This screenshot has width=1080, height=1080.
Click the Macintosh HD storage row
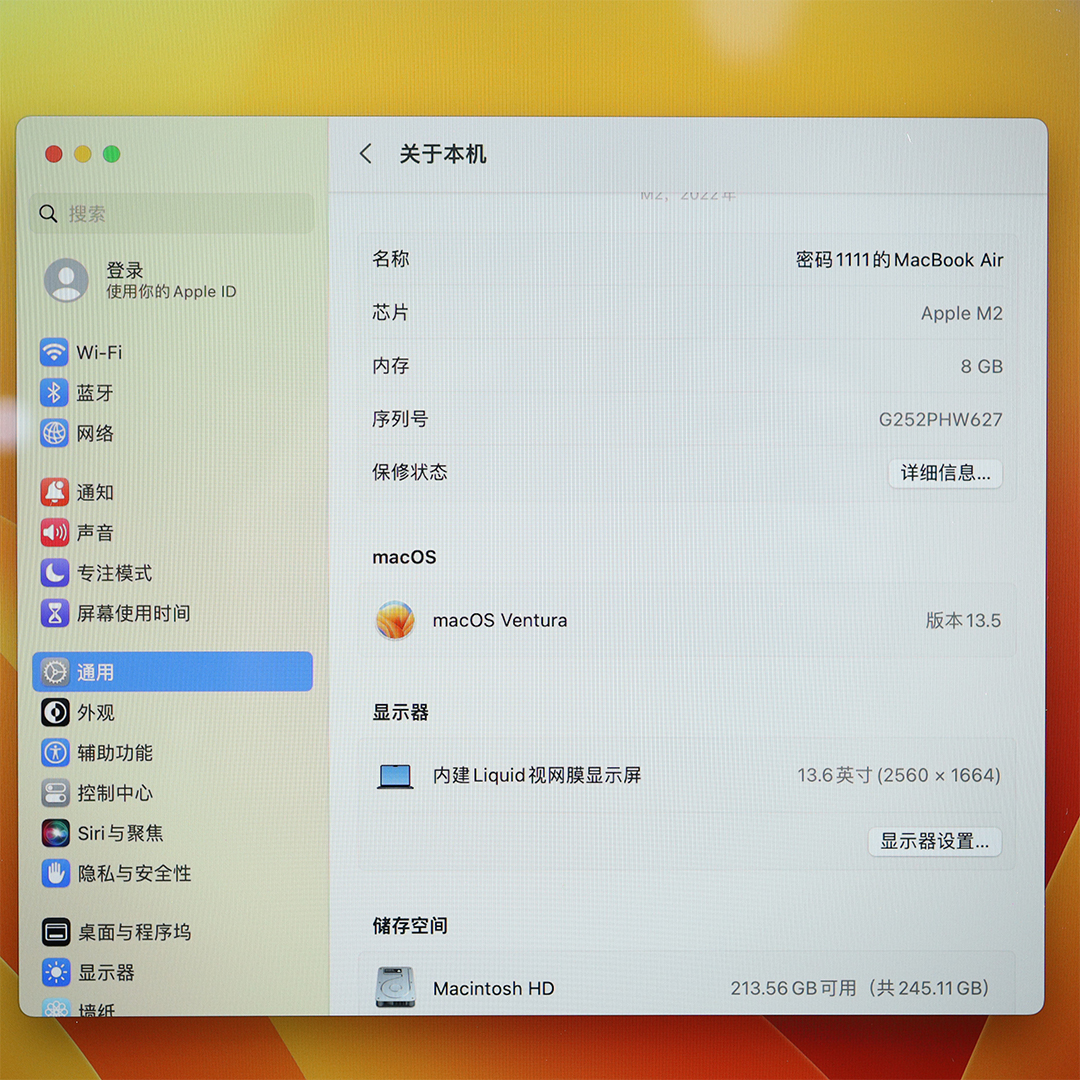686,988
